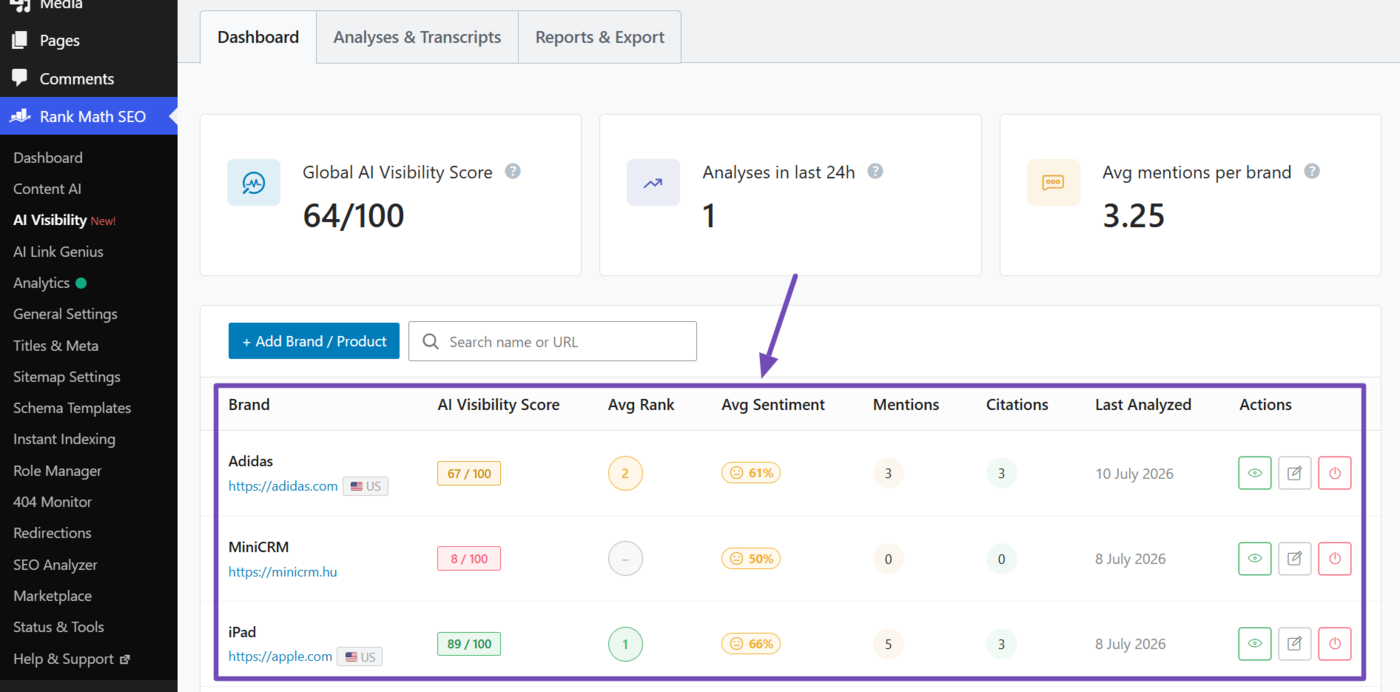Click the AI Visibility Score column header
Viewport: 1400px width, 692px height.
pyautogui.click(x=499, y=404)
